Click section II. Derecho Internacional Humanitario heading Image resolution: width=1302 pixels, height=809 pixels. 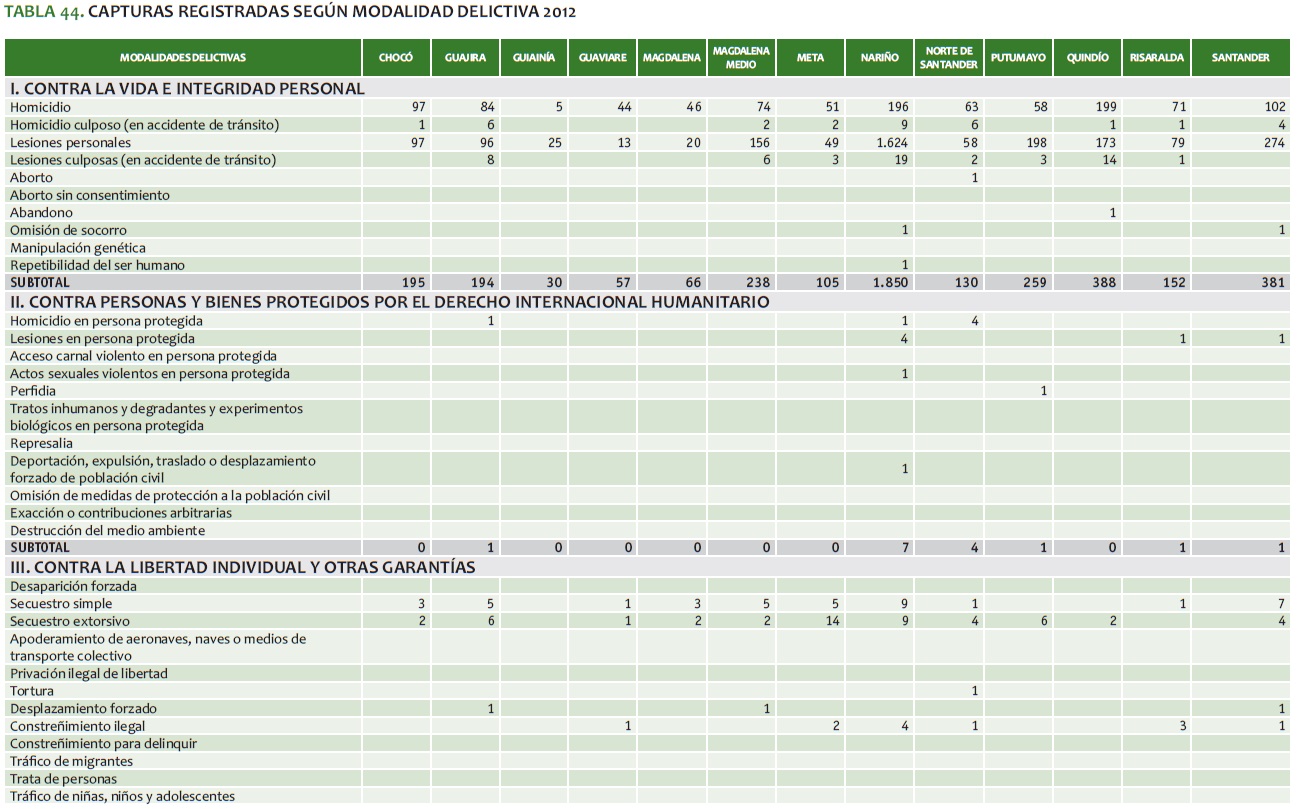389,302
